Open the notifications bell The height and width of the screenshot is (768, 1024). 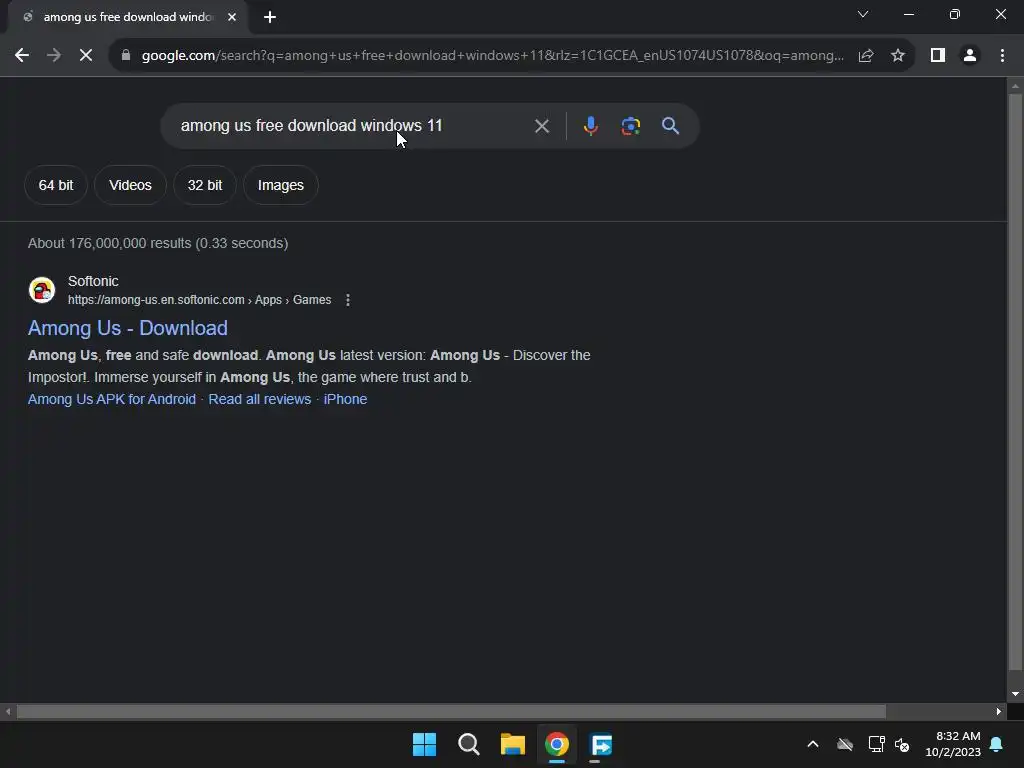coord(997,744)
